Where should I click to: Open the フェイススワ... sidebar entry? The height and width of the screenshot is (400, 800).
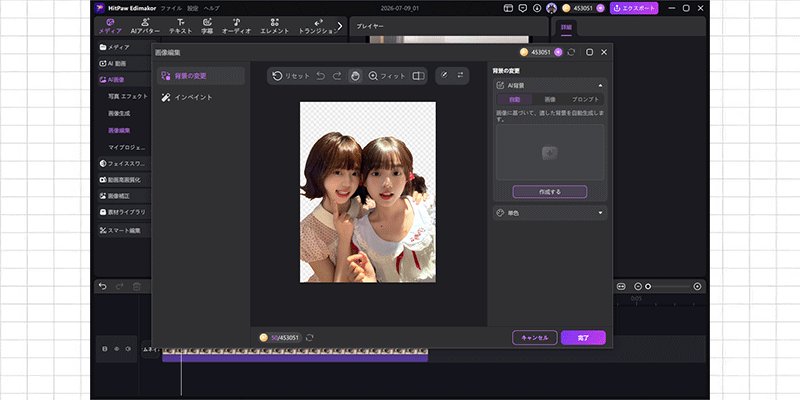(124, 163)
